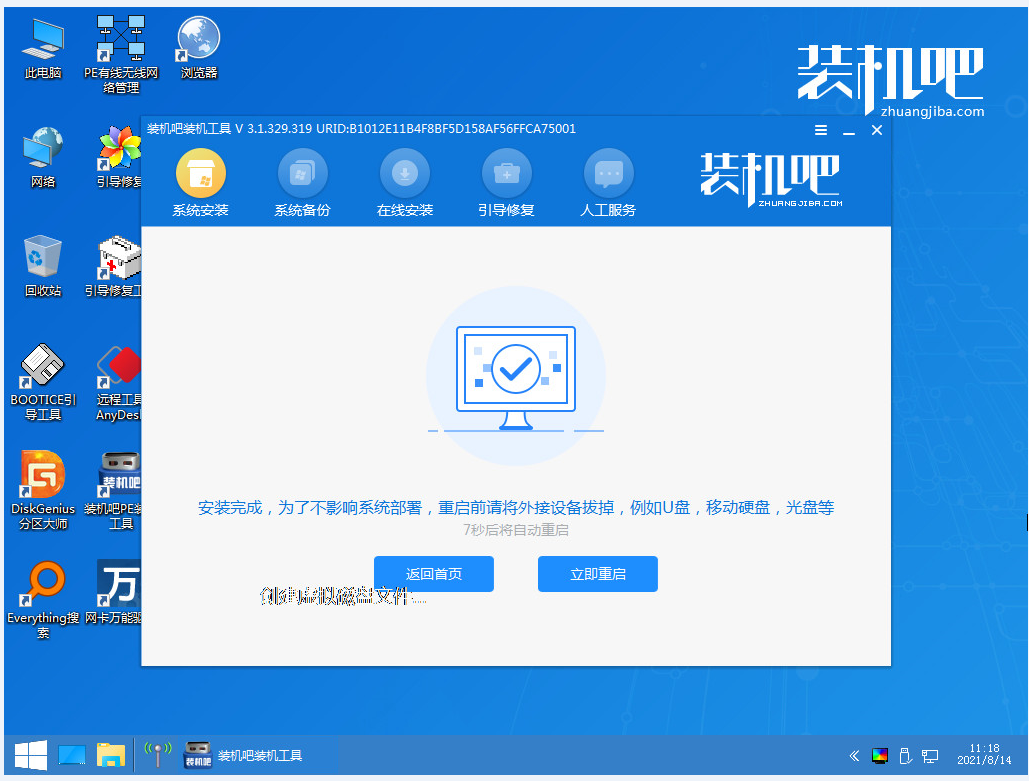Select the 系统安装 icon in toolbar
Image resolution: width=1029 pixels, height=781 pixels.
point(201,173)
